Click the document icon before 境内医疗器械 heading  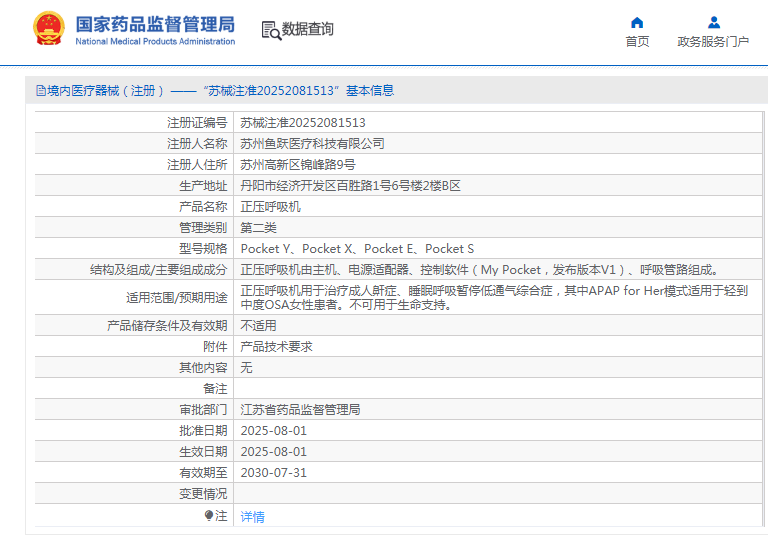[40, 91]
